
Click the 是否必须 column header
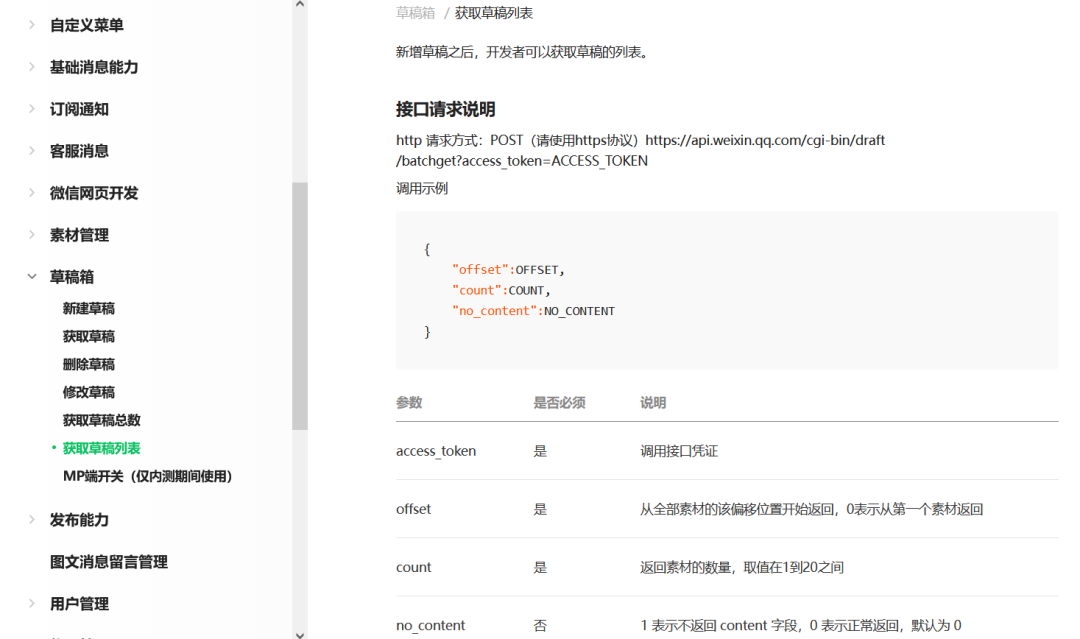click(559, 403)
